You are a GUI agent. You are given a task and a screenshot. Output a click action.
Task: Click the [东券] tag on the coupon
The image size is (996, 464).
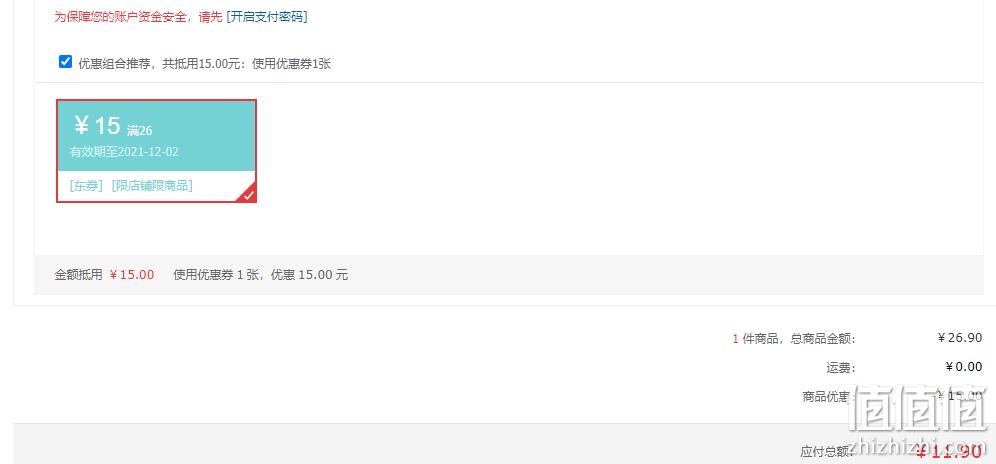86,186
